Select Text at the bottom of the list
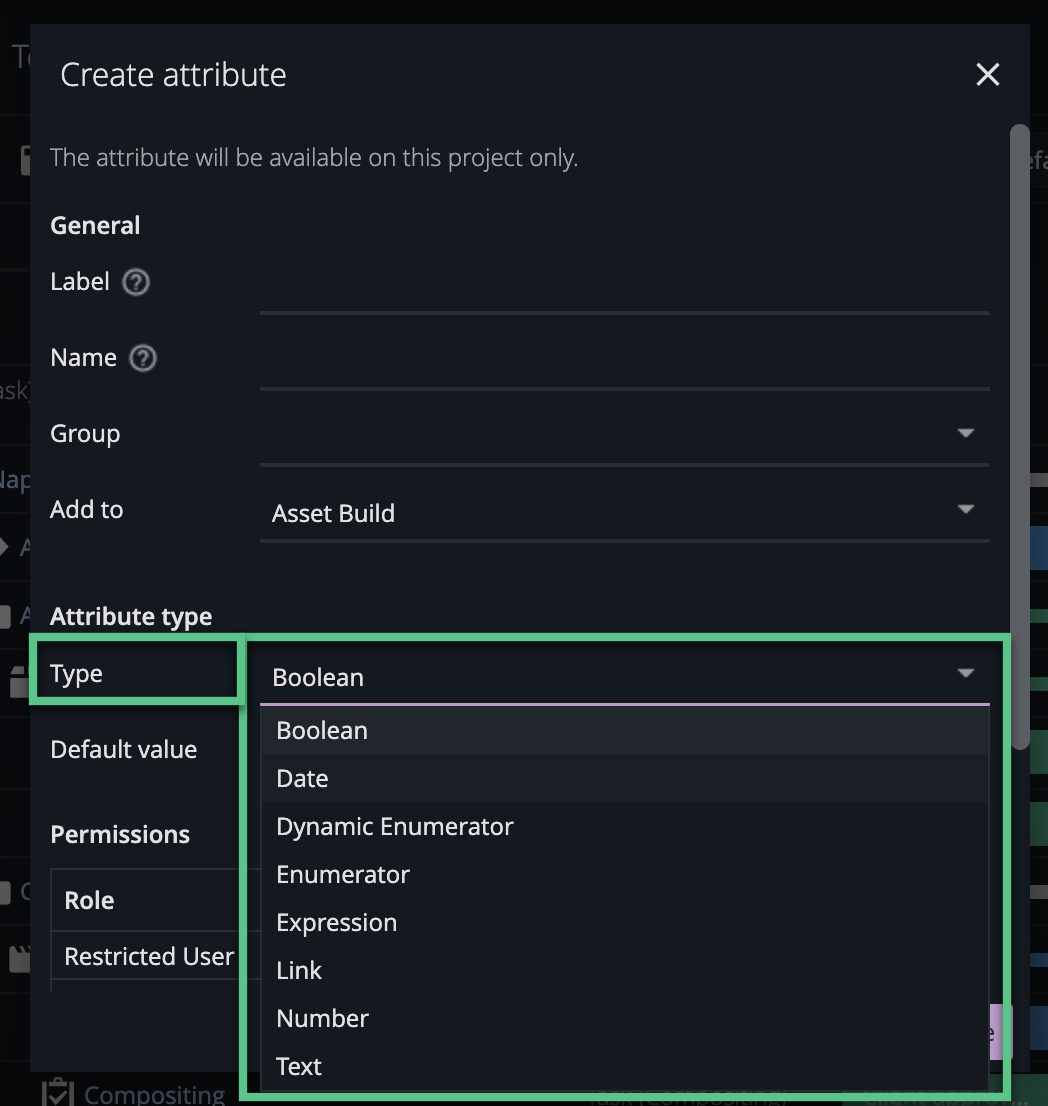This screenshot has width=1048, height=1106. coord(298,1066)
